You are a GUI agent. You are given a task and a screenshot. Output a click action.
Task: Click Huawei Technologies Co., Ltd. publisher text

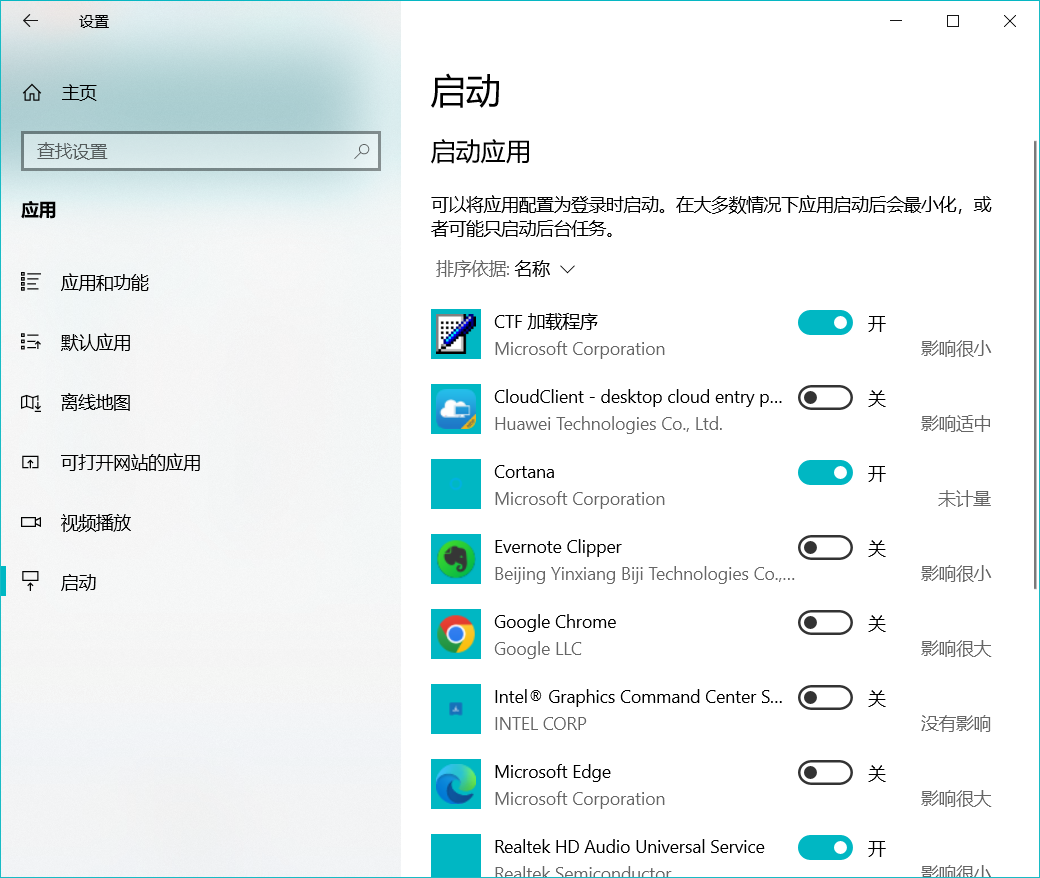tap(608, 424)
